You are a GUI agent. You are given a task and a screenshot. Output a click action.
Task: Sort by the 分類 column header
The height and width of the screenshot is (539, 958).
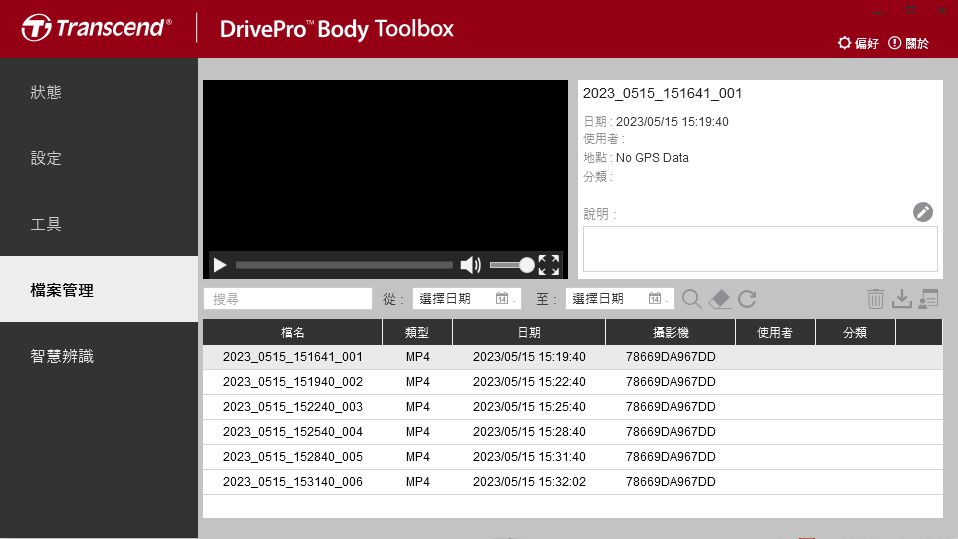tap(855, 332)
